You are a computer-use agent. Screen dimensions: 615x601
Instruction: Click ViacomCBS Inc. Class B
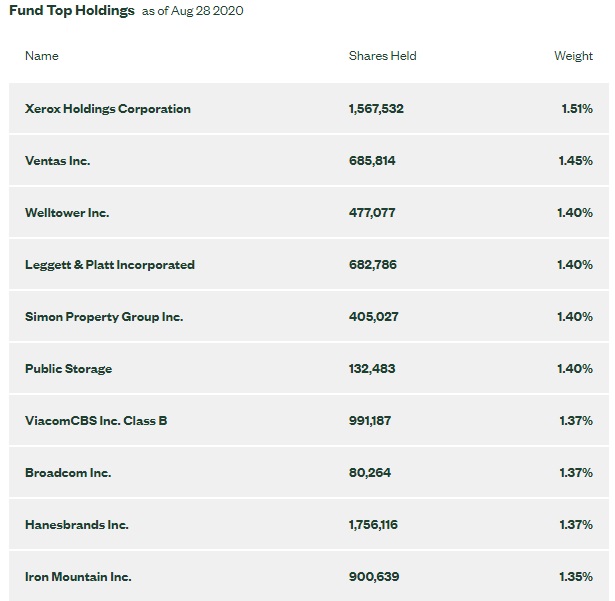point(96,421)
